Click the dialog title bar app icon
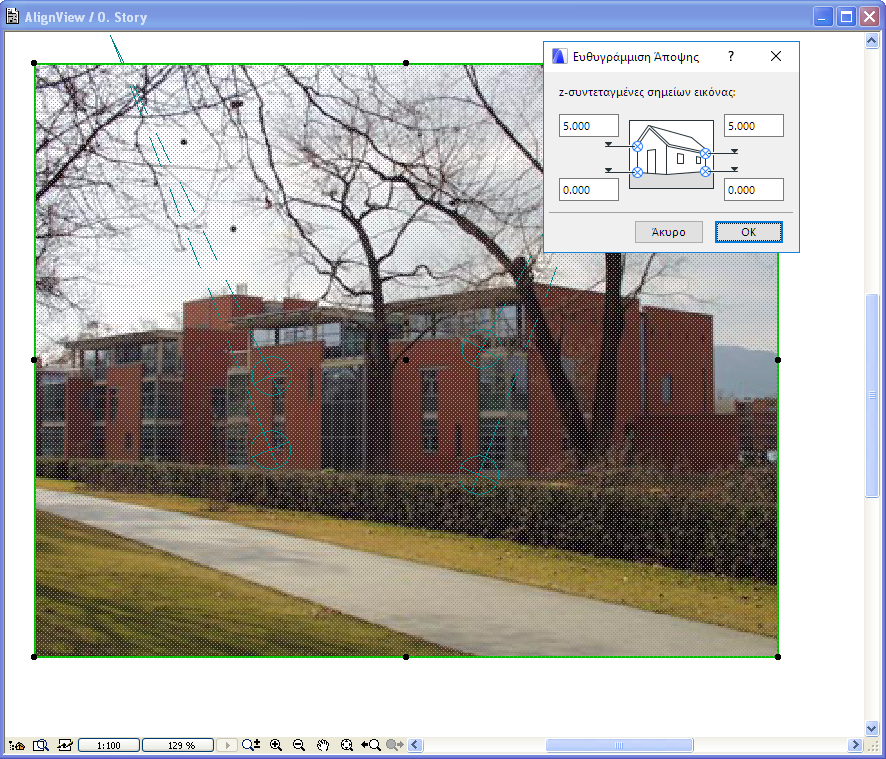This screenshot has height=759, width=886. tap(559, 56)
